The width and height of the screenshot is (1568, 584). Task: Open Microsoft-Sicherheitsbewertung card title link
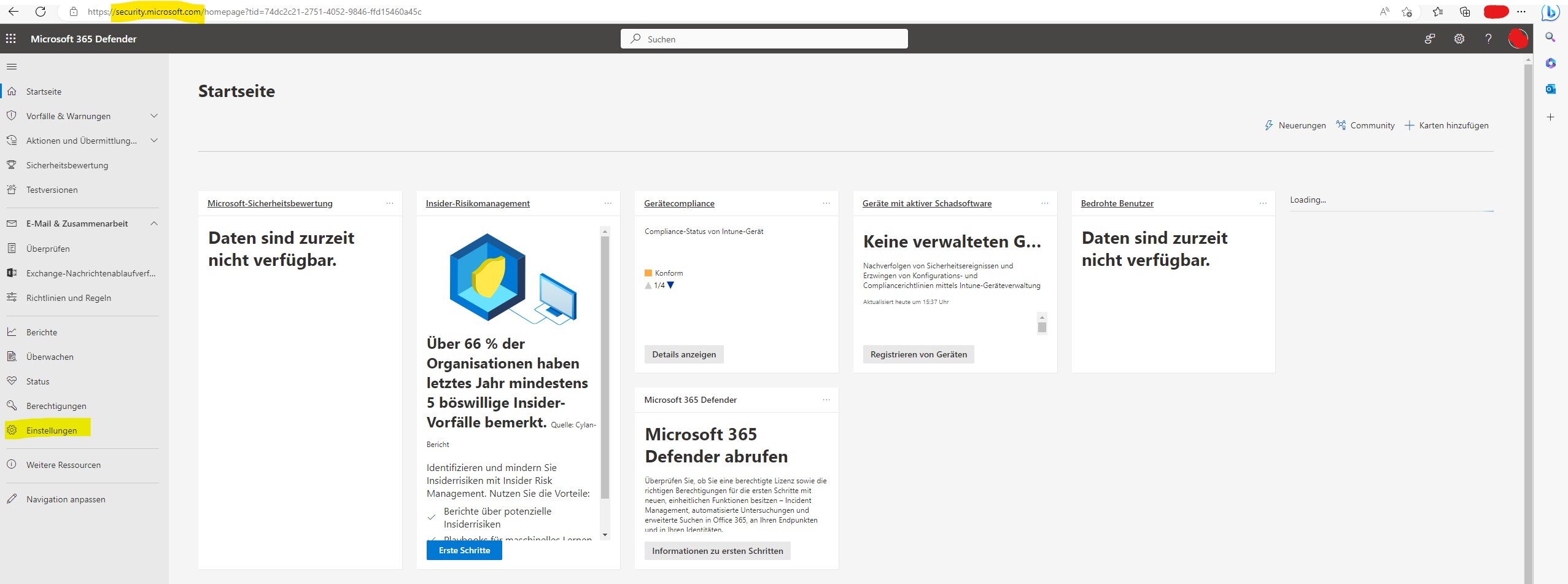tap(270, 203)
